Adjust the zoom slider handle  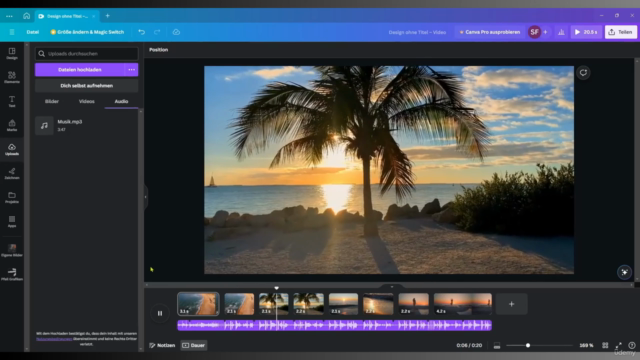pyautogui.click(x=528, y=345)
